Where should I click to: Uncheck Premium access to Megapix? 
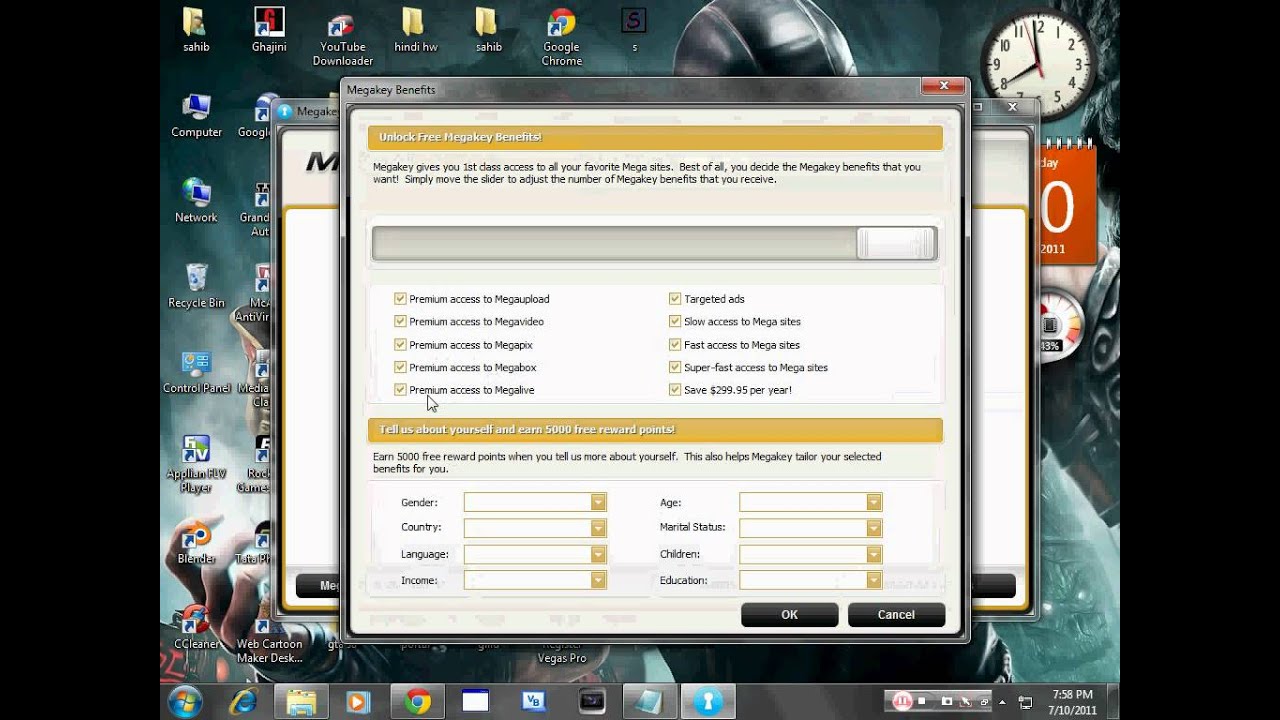pos(400,344)
